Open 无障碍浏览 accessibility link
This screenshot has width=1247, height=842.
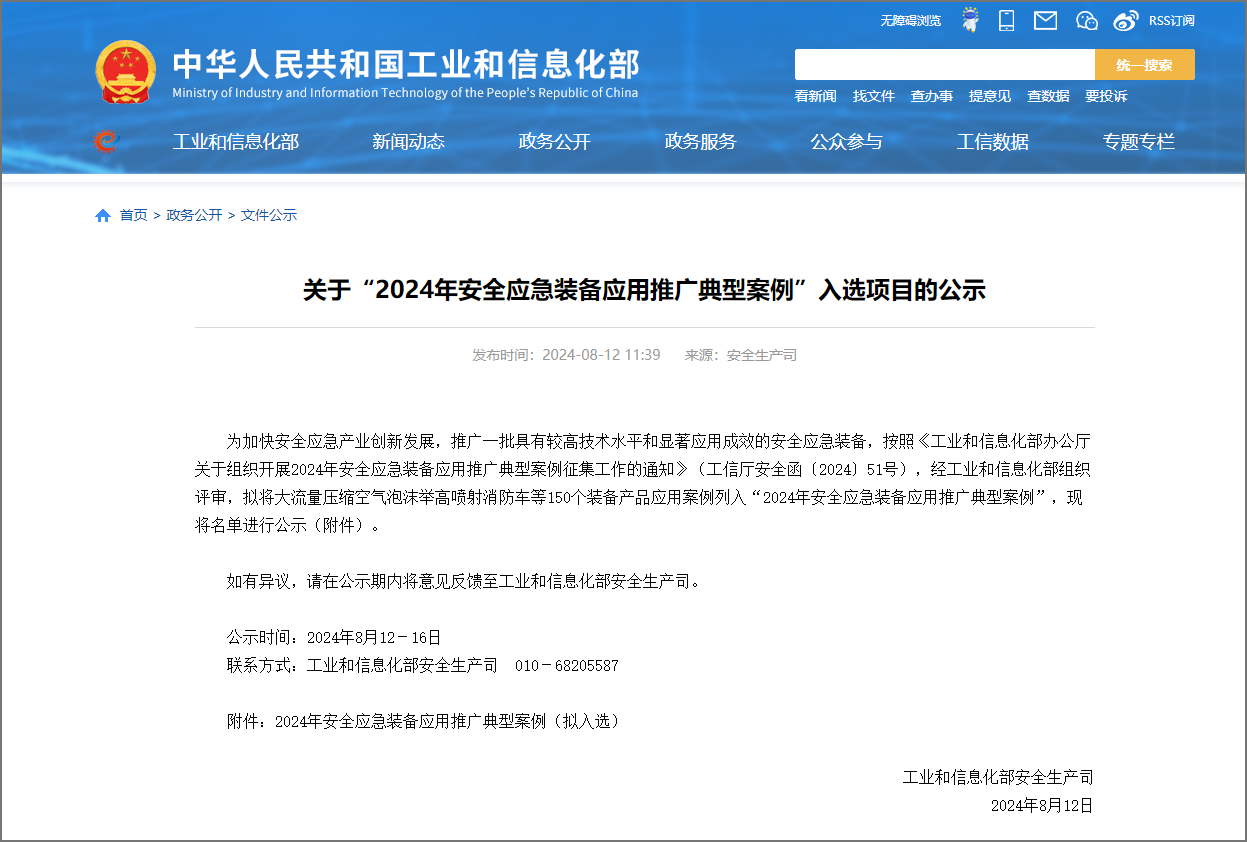910,20
